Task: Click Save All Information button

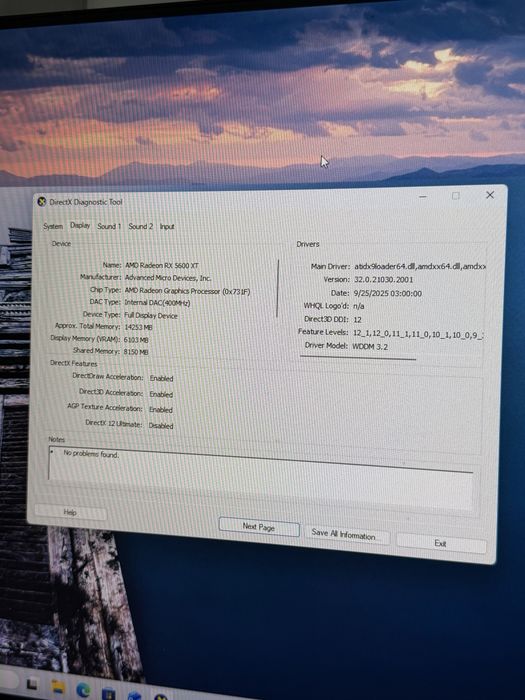Action: [x=344, y=534]
